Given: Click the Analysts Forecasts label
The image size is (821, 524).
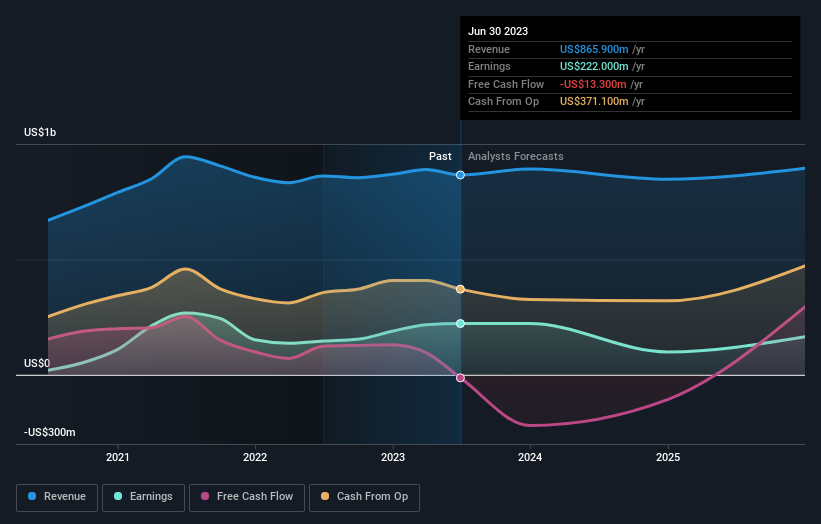Looking at the screenshot, I should [x=516, y=156].
